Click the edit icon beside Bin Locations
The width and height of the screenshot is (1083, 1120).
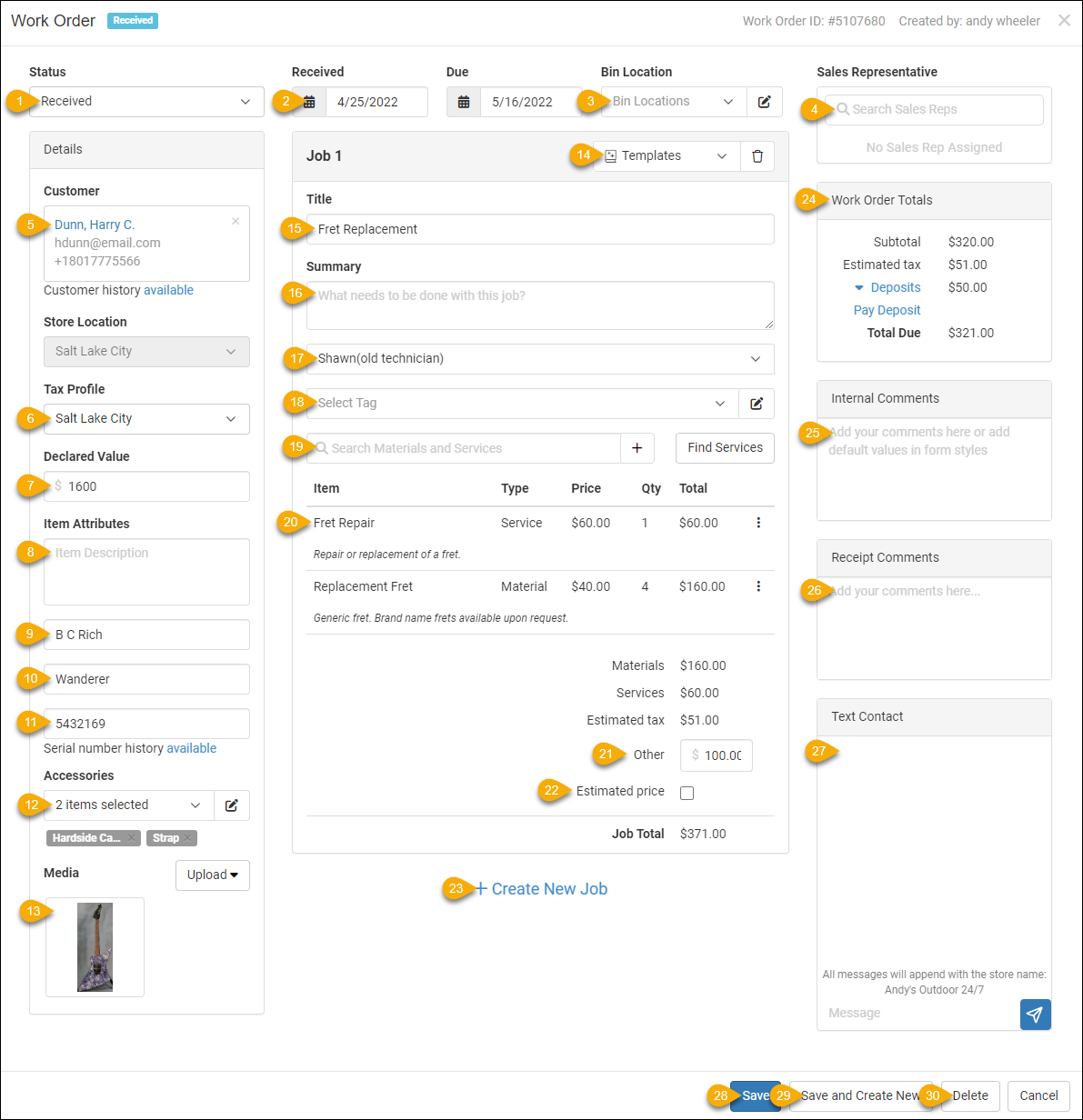(x=764, y=102)
